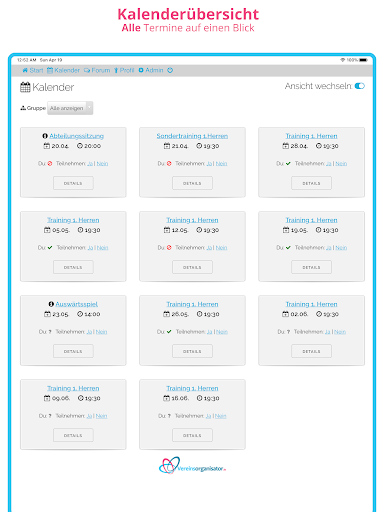Click the Vereinsorganisator logo at bottom
Viewport: 384px width, 512px height.
192,465
